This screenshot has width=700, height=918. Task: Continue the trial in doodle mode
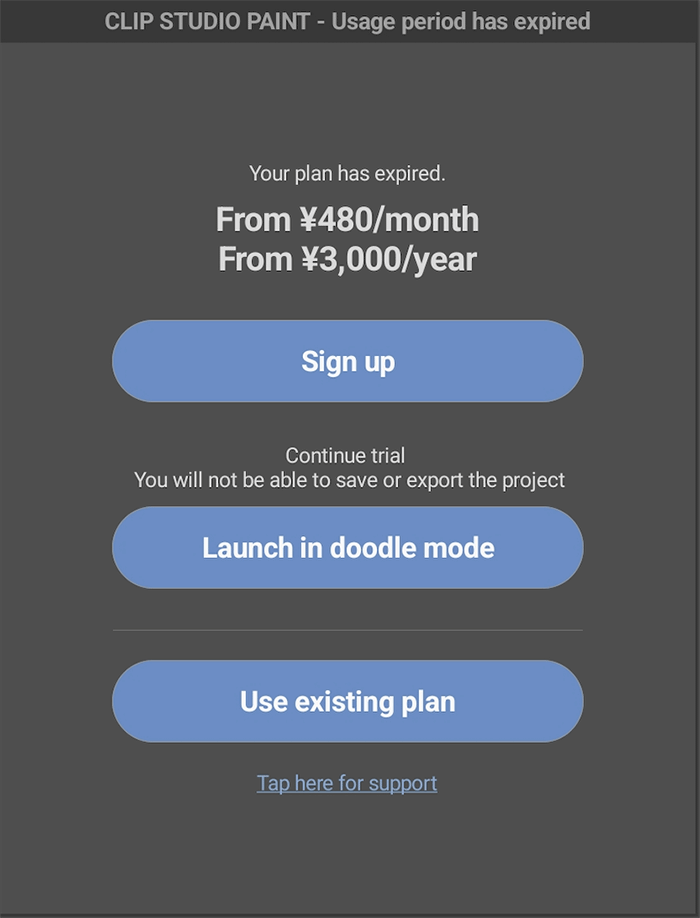click(x=347, y=547)
